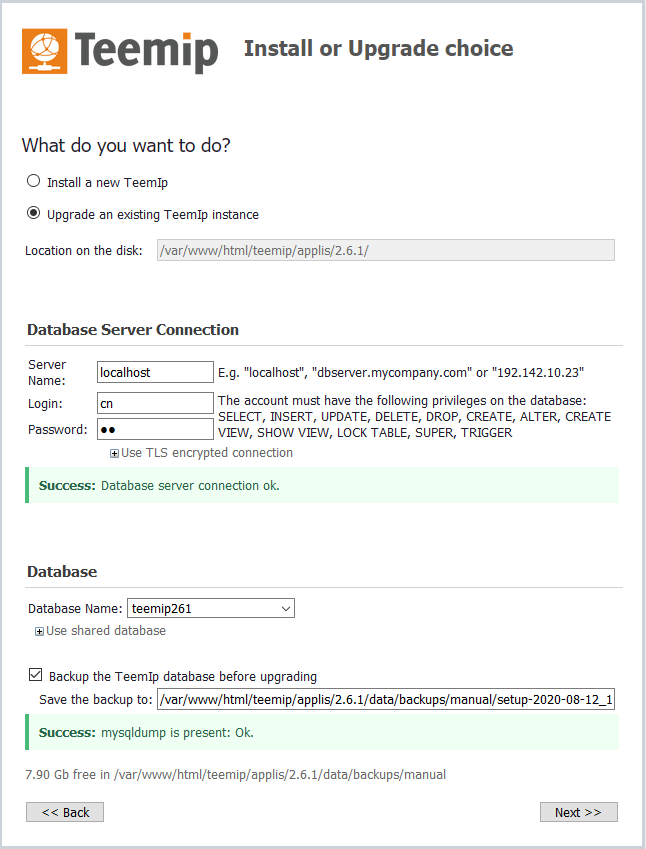Click the Use shared database label
646x849 pixels.
tap(106, 631)
